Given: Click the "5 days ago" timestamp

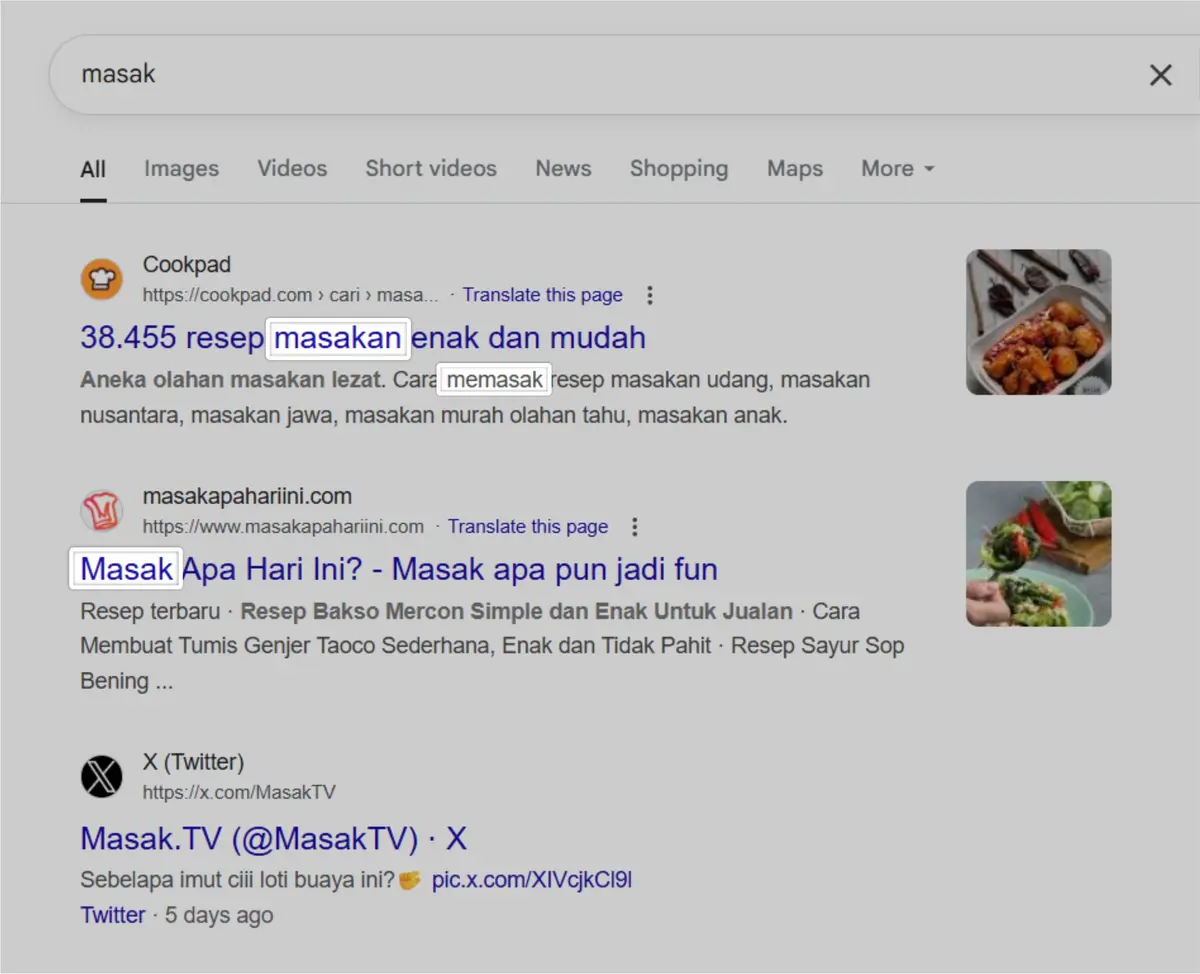Looking at the screenshot, I should pyautogui.click(x=219, y=915).
